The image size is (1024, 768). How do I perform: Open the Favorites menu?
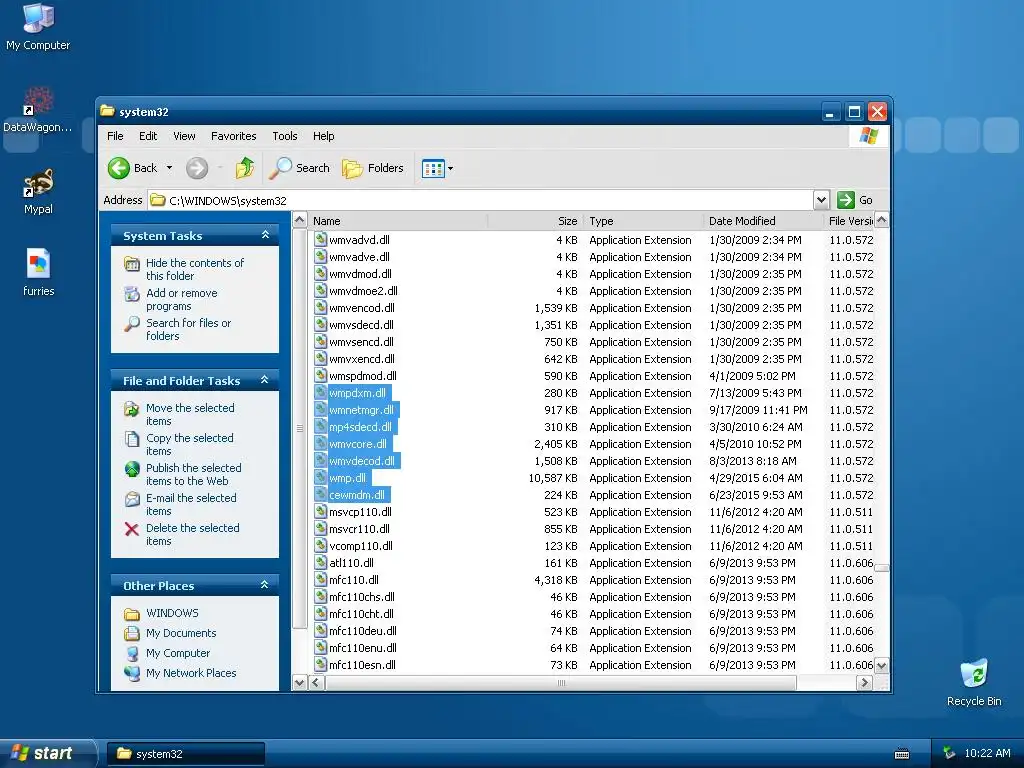pyautogui.click(x=233, y=136)
